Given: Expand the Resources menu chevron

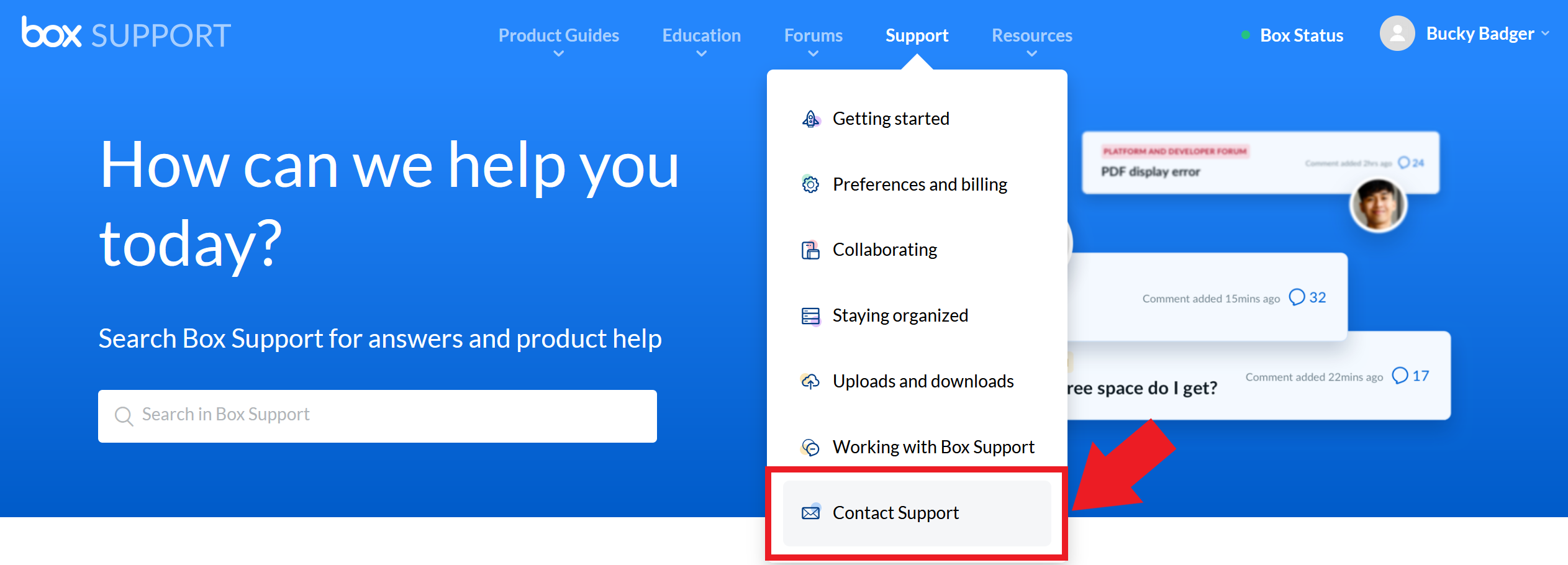Looking at the screenshot, I should coord(1032,54).
